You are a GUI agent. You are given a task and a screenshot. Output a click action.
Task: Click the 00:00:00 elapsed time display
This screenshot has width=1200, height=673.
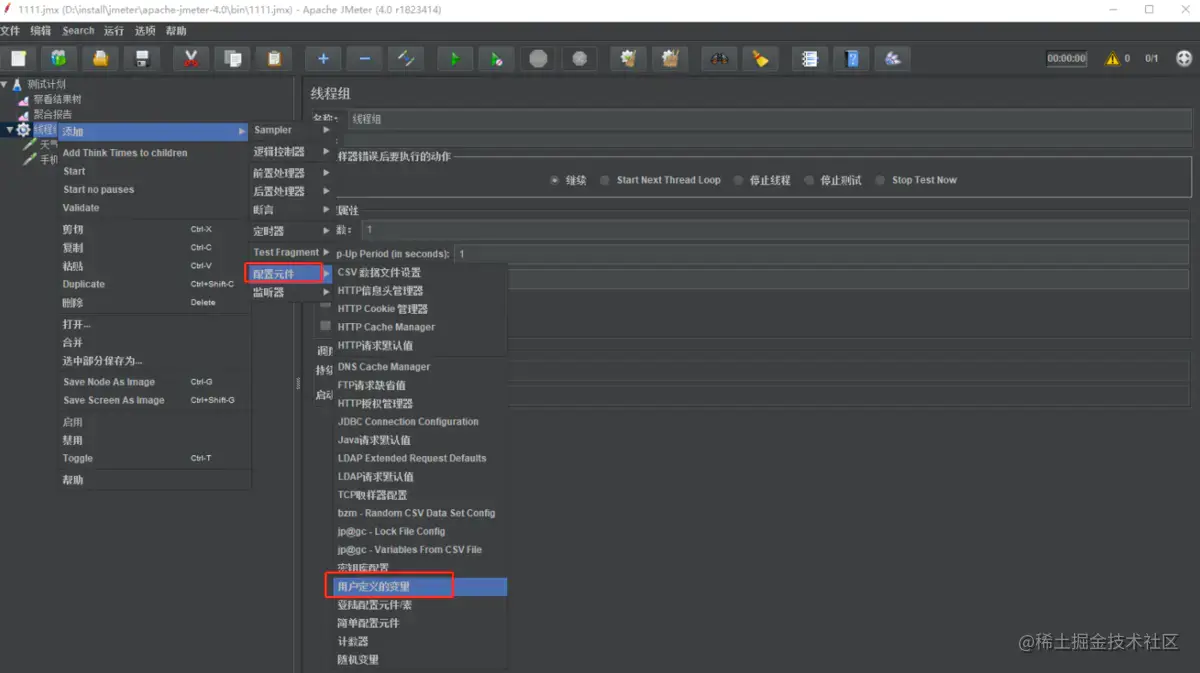pyautogui.click(x=1067, y=58)
